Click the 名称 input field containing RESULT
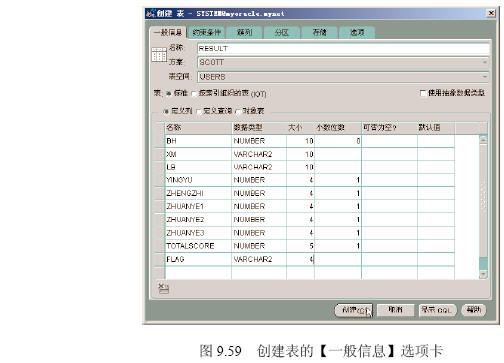 (343, 49)
